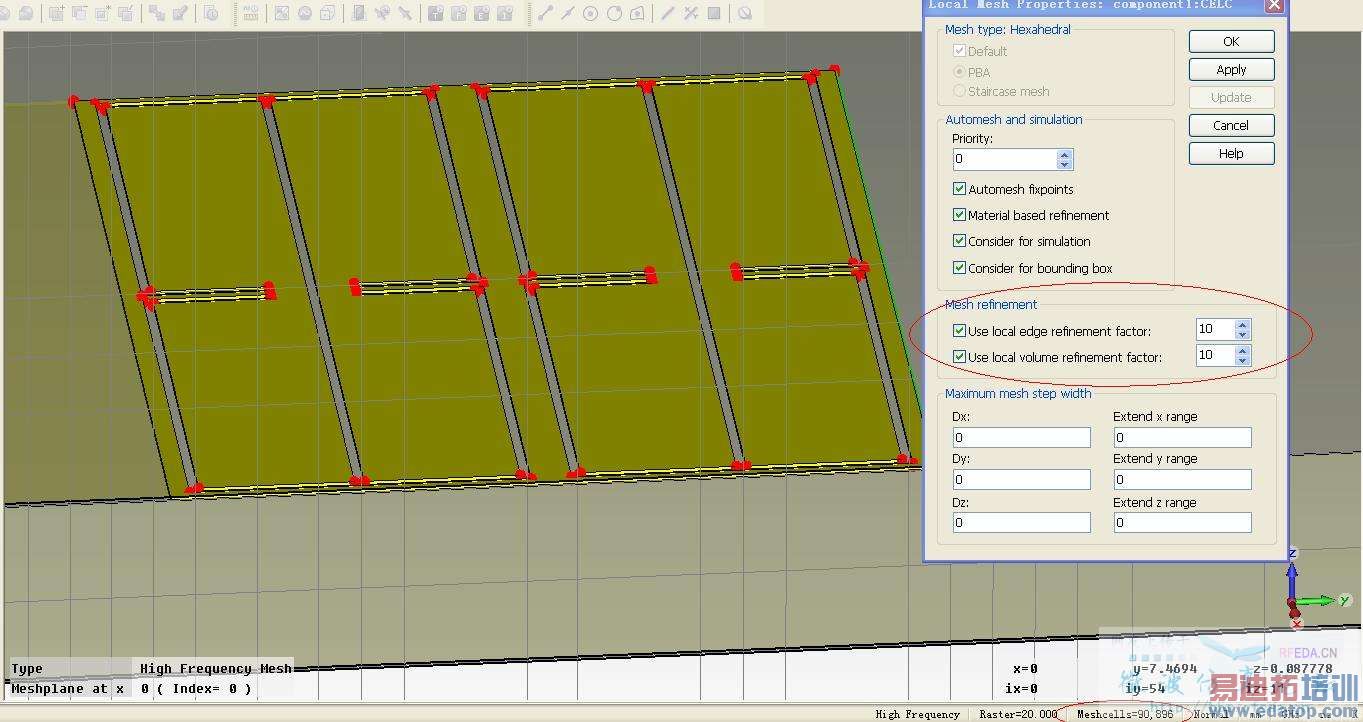Decrease local volume refinement factor value
Viewport: 1363px width, 722px height.
pyautogui.click(x=1242, y=361)
